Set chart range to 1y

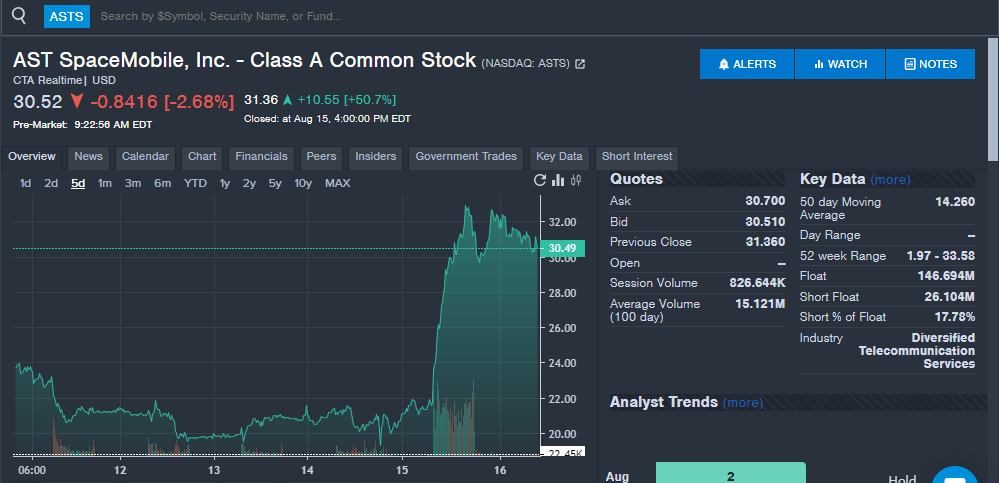tap(225, 184)
